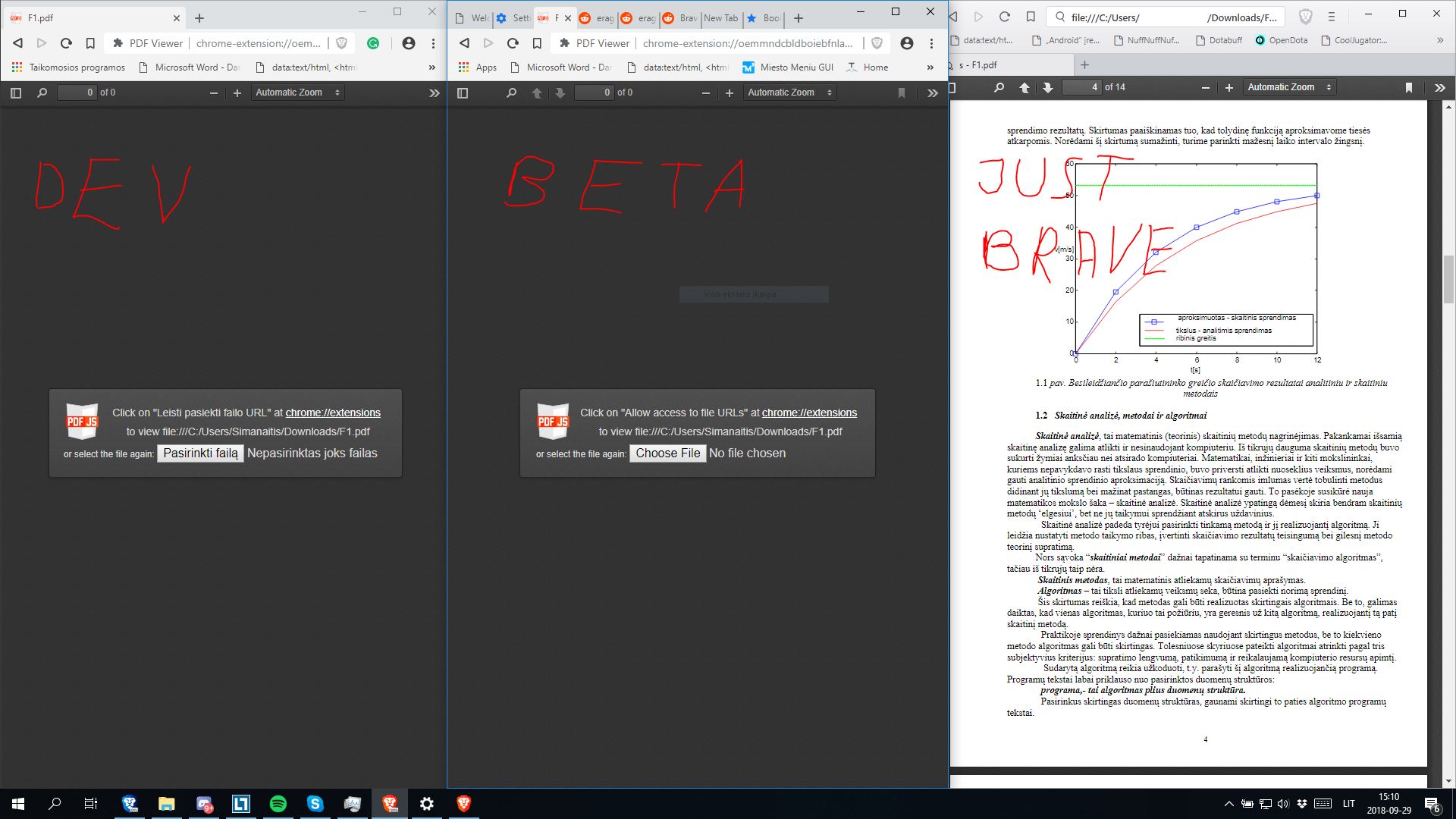
Task: Click profile avatar icon in BETA window toolbar
Action: tap(906, 43)
